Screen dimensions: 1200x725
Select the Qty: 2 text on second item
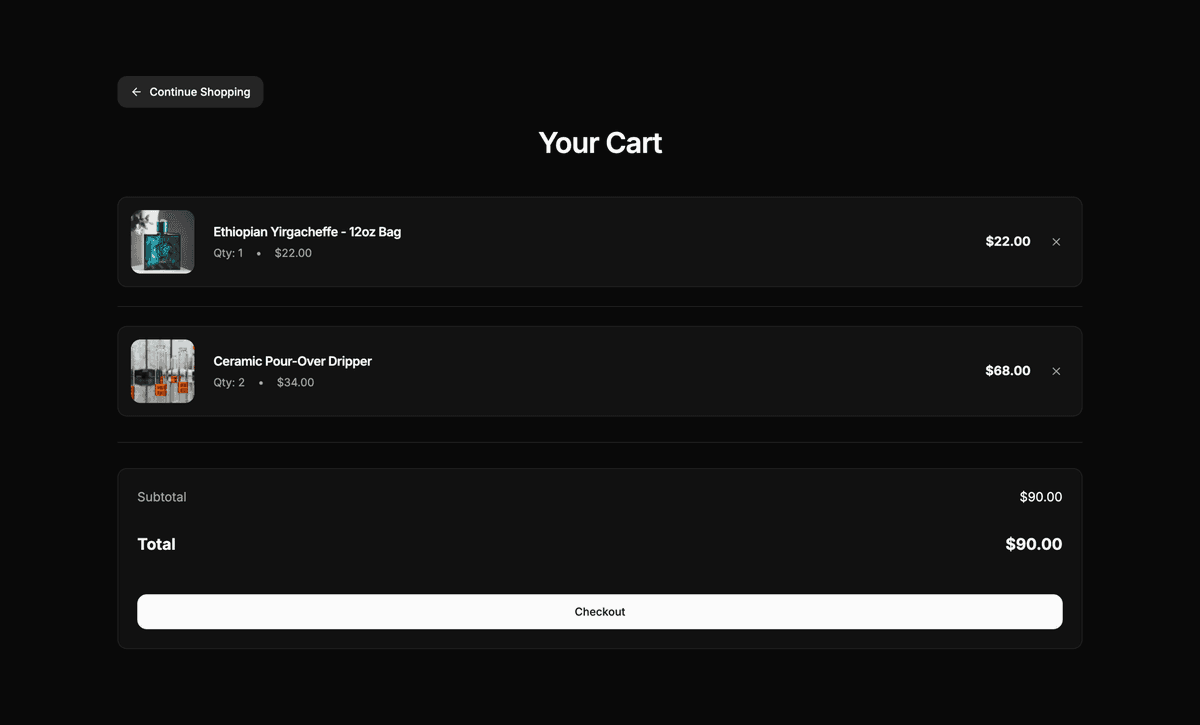click(228, 382)
